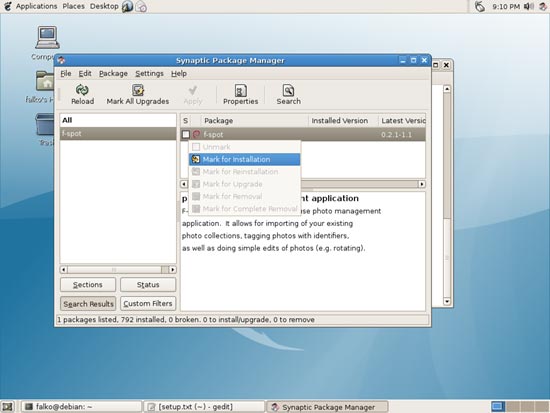550x413 pixels.
Task: Switch to setup.txt gedit in taskbar
Action: click(204, 407)
